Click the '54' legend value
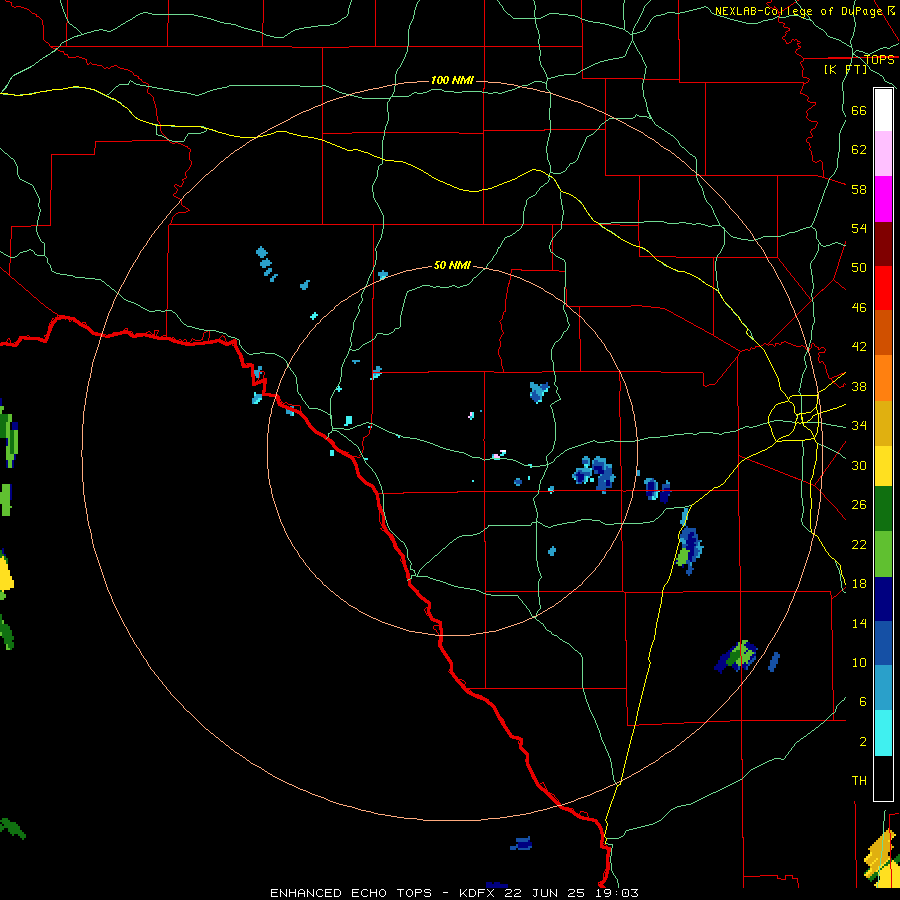Screen dimensions: 900x900 click(859, 228)
